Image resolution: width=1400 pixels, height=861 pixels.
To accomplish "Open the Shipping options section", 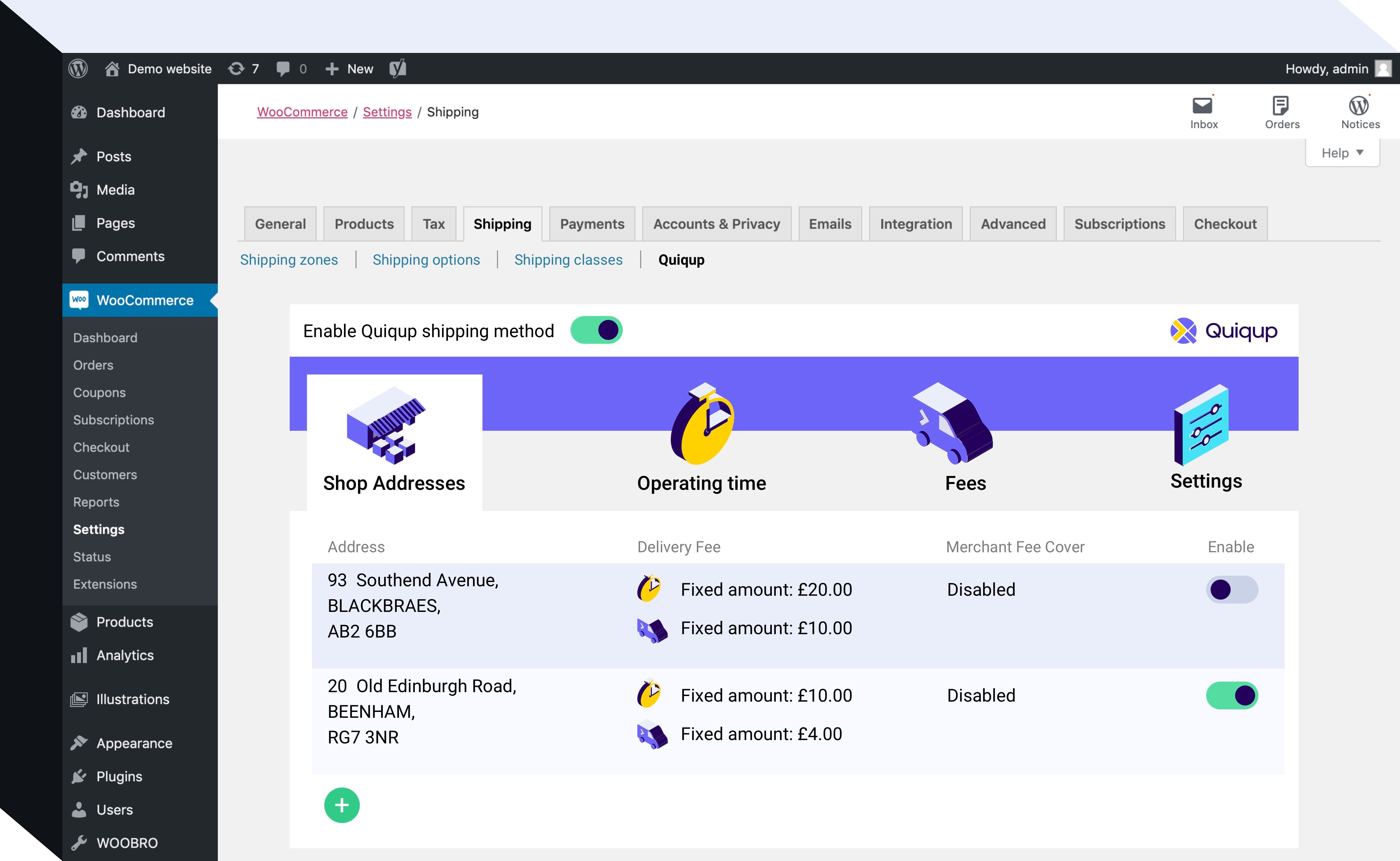I will [426, 260].
